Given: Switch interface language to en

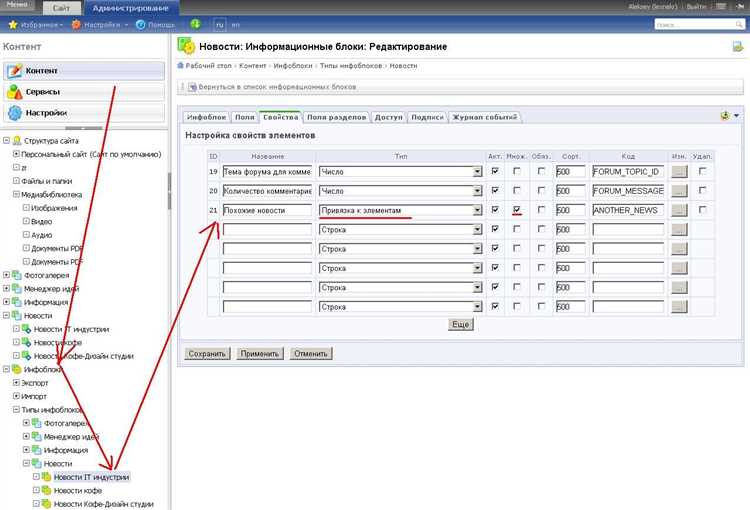Looking at the screenshot, I should tap(235, 24).
